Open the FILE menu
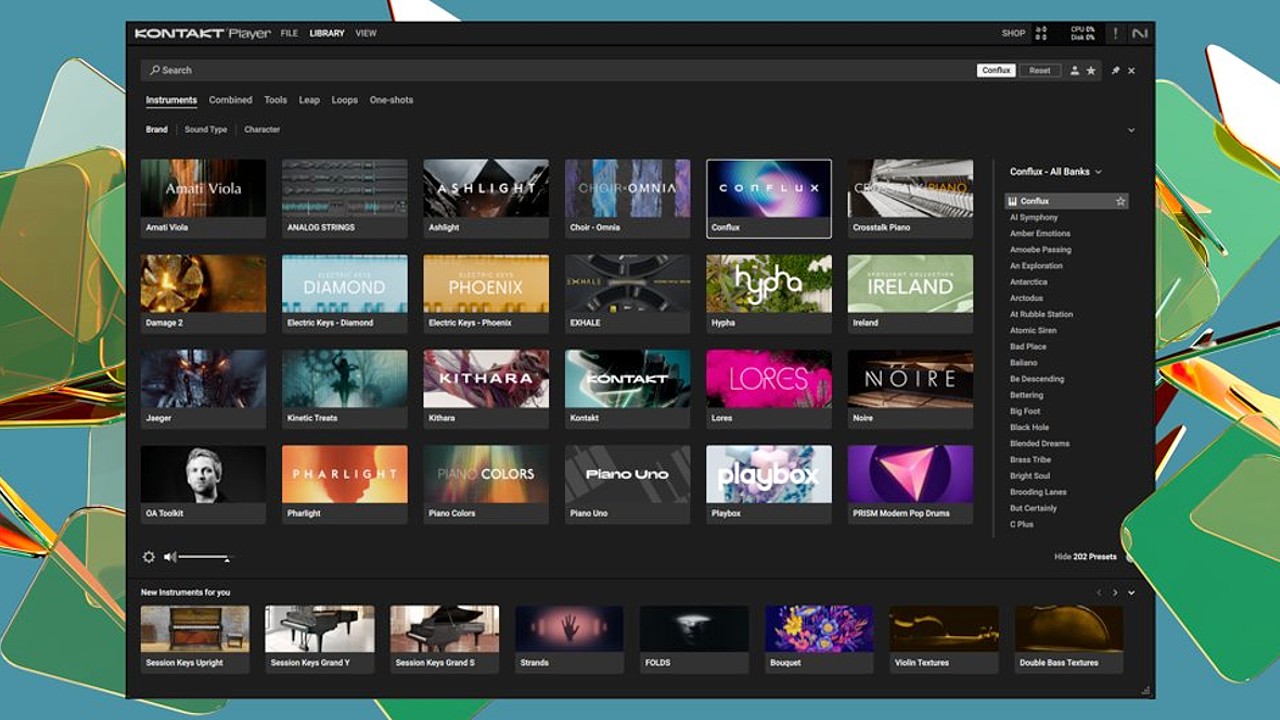 [x=289, y=33]
